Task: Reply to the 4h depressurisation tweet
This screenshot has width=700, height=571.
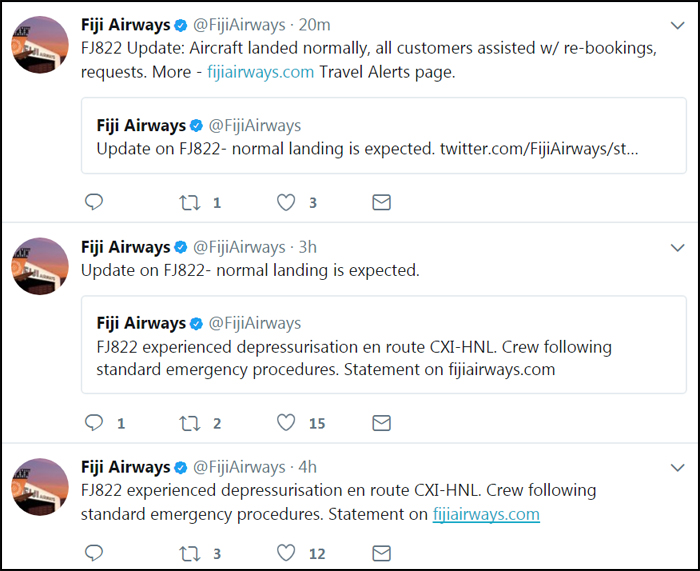Action: [94, 553]
